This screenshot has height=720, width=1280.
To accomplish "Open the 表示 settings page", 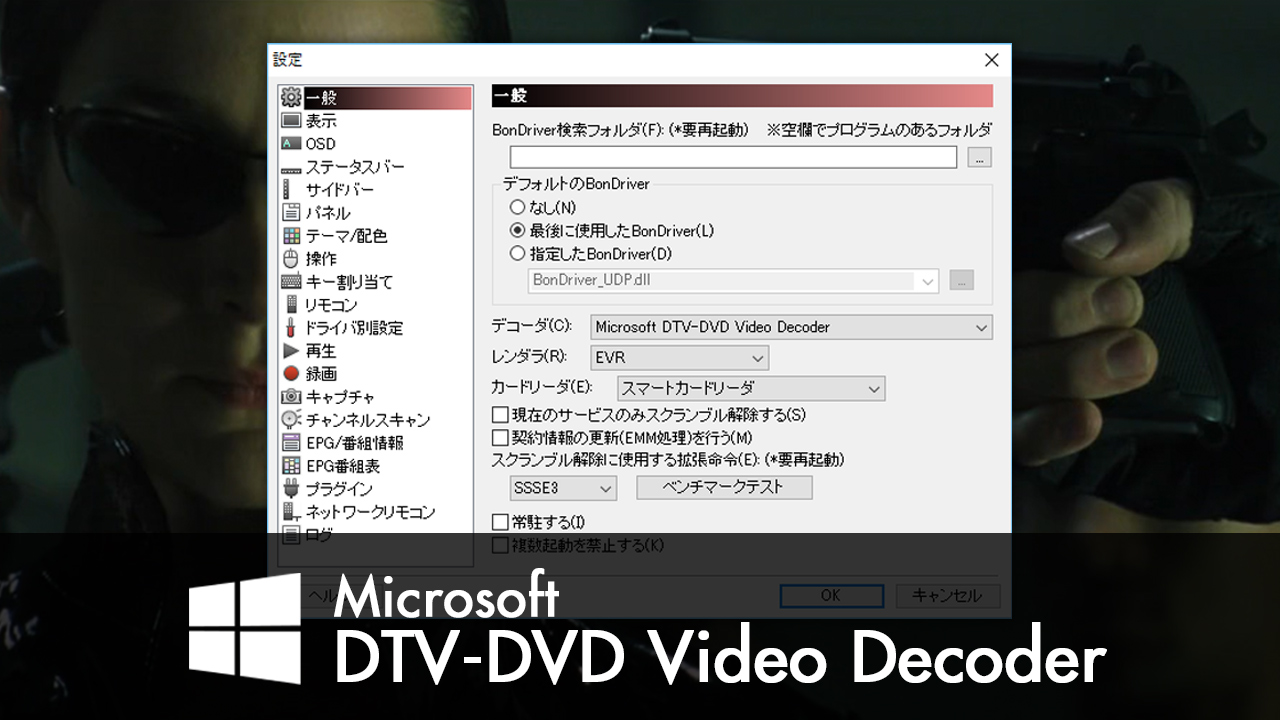I will (321, 121).
